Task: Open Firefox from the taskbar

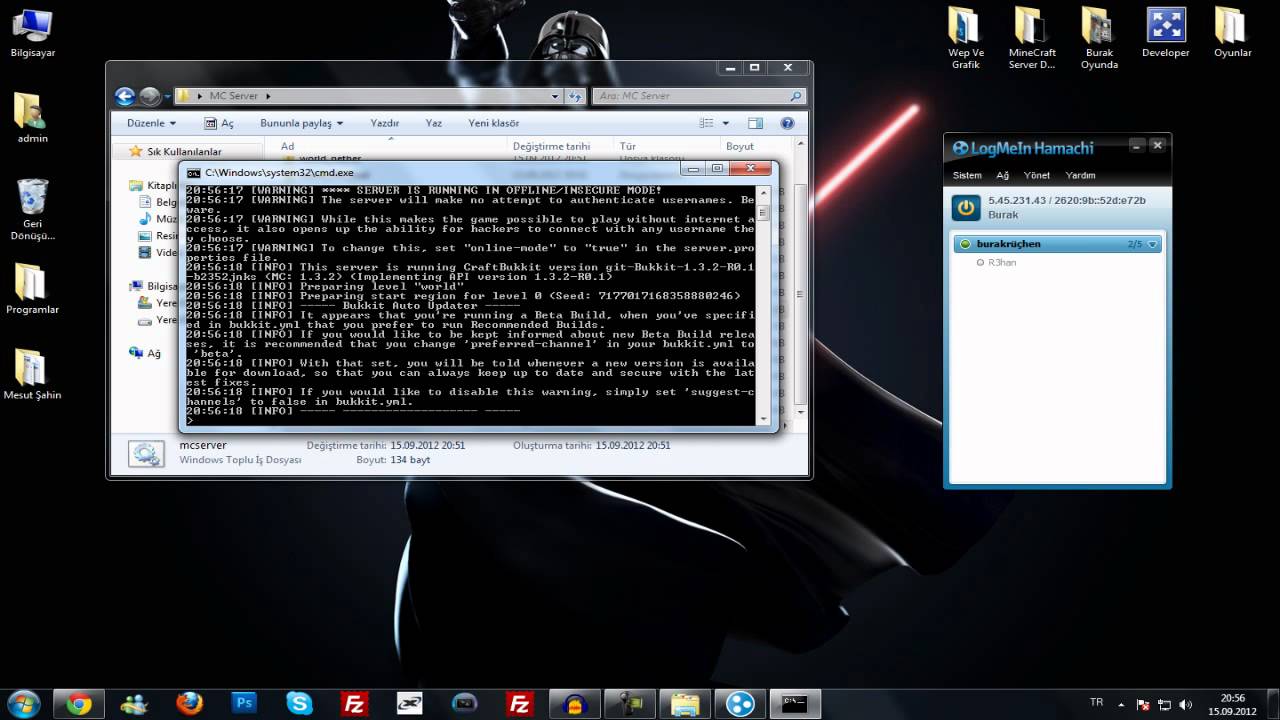Action: coord(189,704)
